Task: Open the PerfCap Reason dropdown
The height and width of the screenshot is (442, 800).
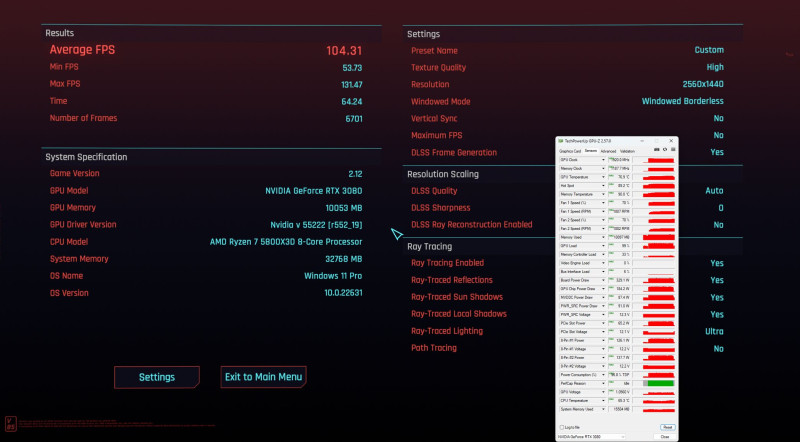Action: (603, 383)
